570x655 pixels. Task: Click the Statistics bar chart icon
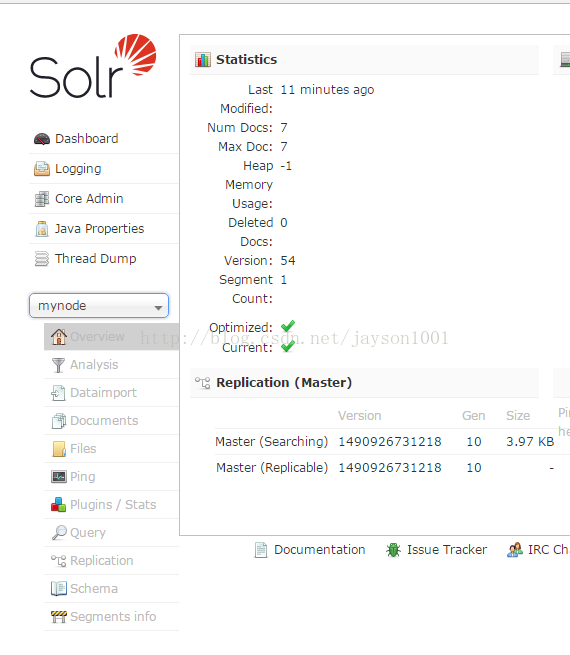(203, 60)
